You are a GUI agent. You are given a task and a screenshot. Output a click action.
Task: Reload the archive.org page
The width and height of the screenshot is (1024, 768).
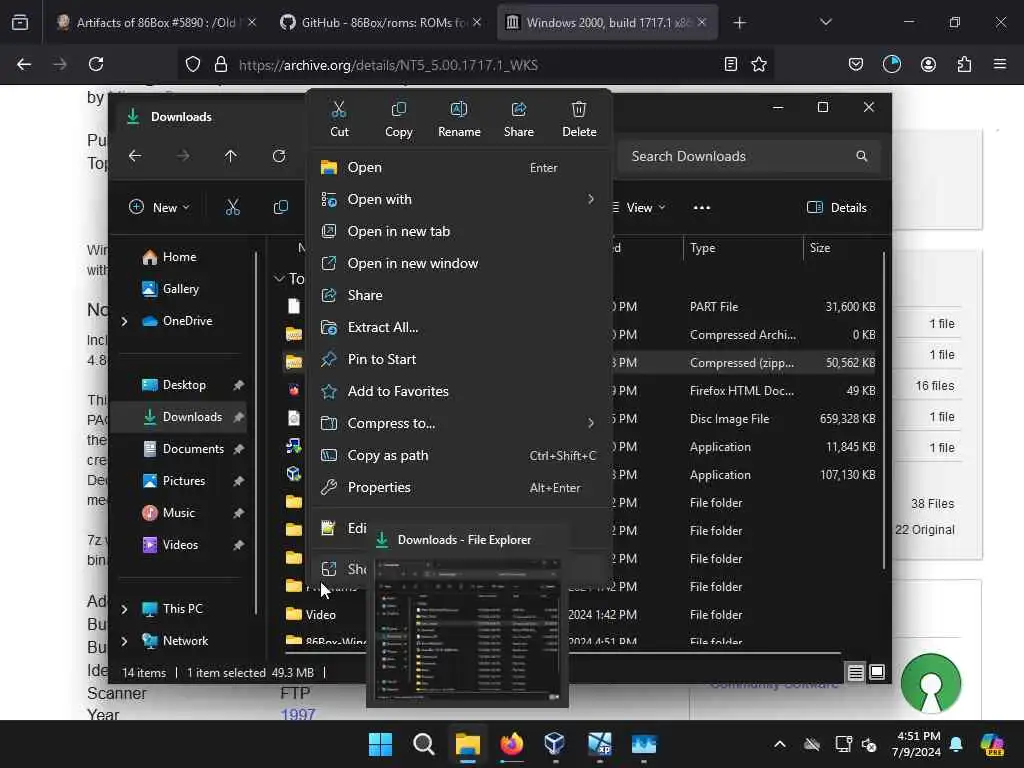(x=96, y=64)
